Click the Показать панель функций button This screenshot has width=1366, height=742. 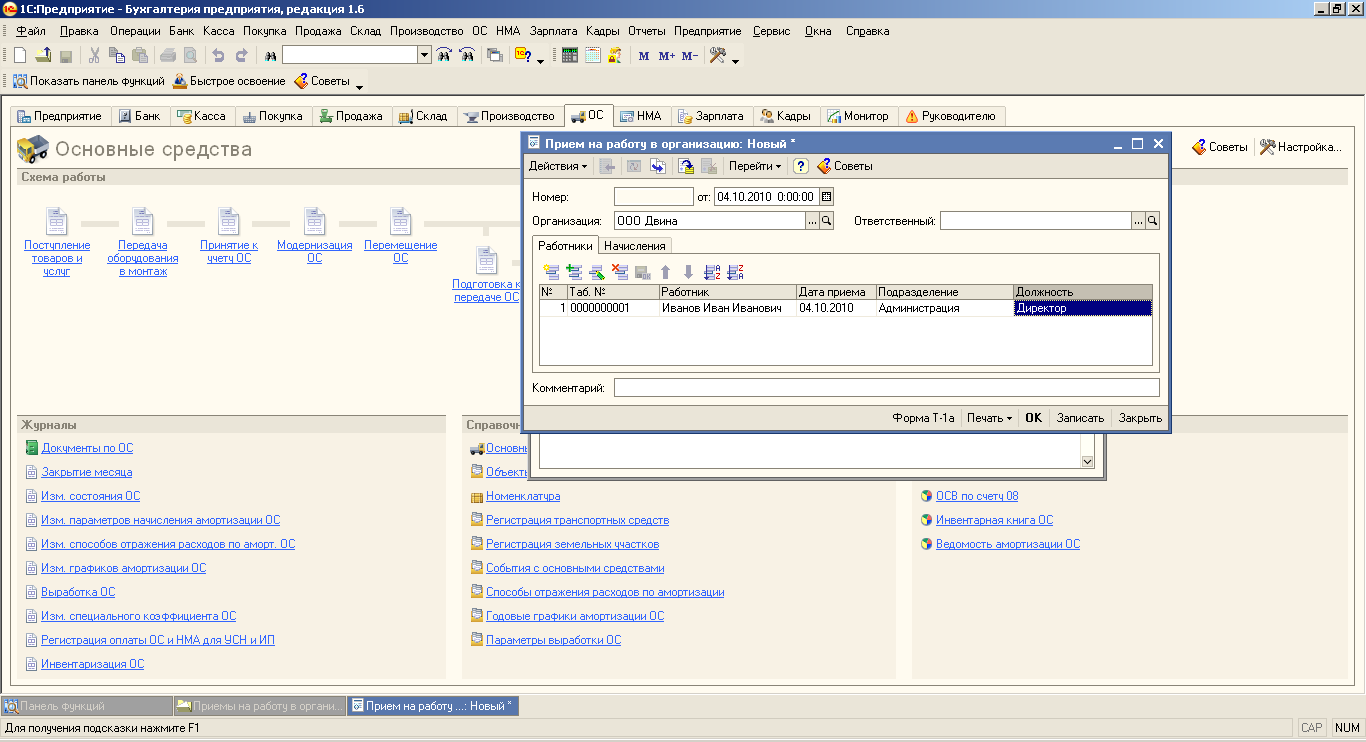[x=88, y=81]
